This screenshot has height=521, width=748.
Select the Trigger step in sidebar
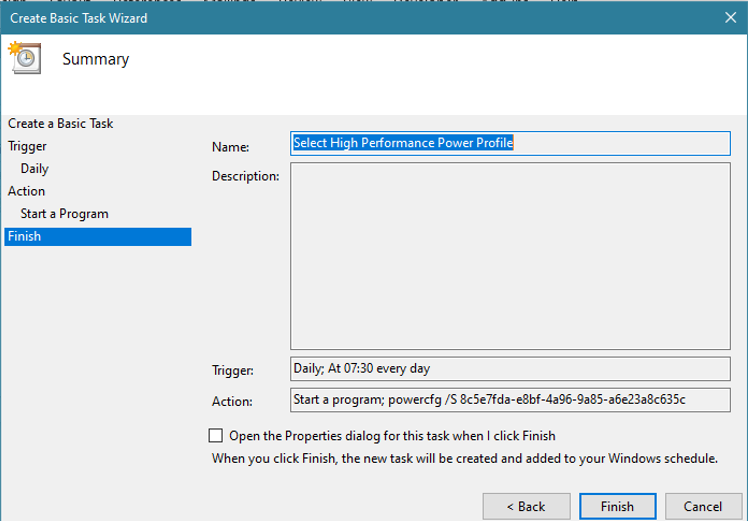click(x=27, y=146)
